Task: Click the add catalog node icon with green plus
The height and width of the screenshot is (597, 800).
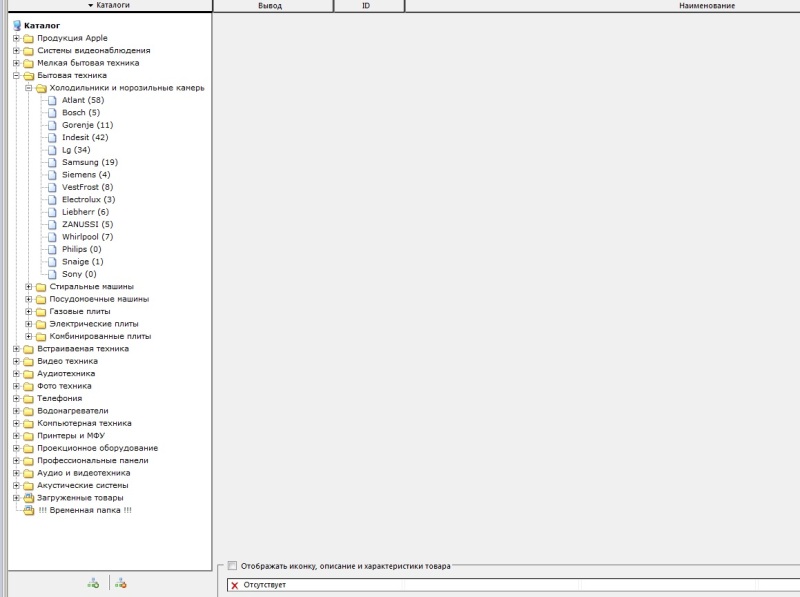Action: pos(93,583)
